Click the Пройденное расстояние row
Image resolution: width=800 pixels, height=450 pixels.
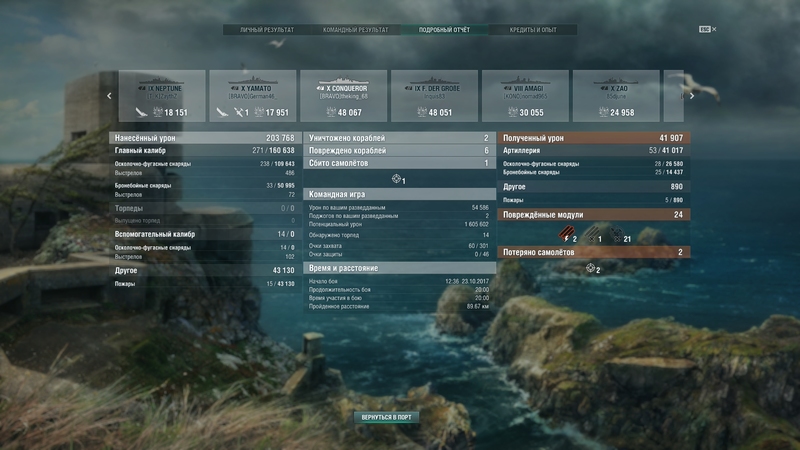(399, 307)
